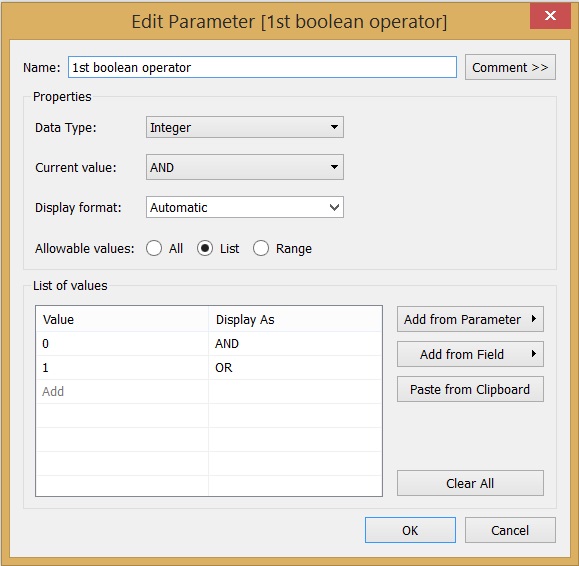Click Paste from Clipboard button
Image resolution: width=579 pixels, height=566 pixels.
[x=470, y=389]
